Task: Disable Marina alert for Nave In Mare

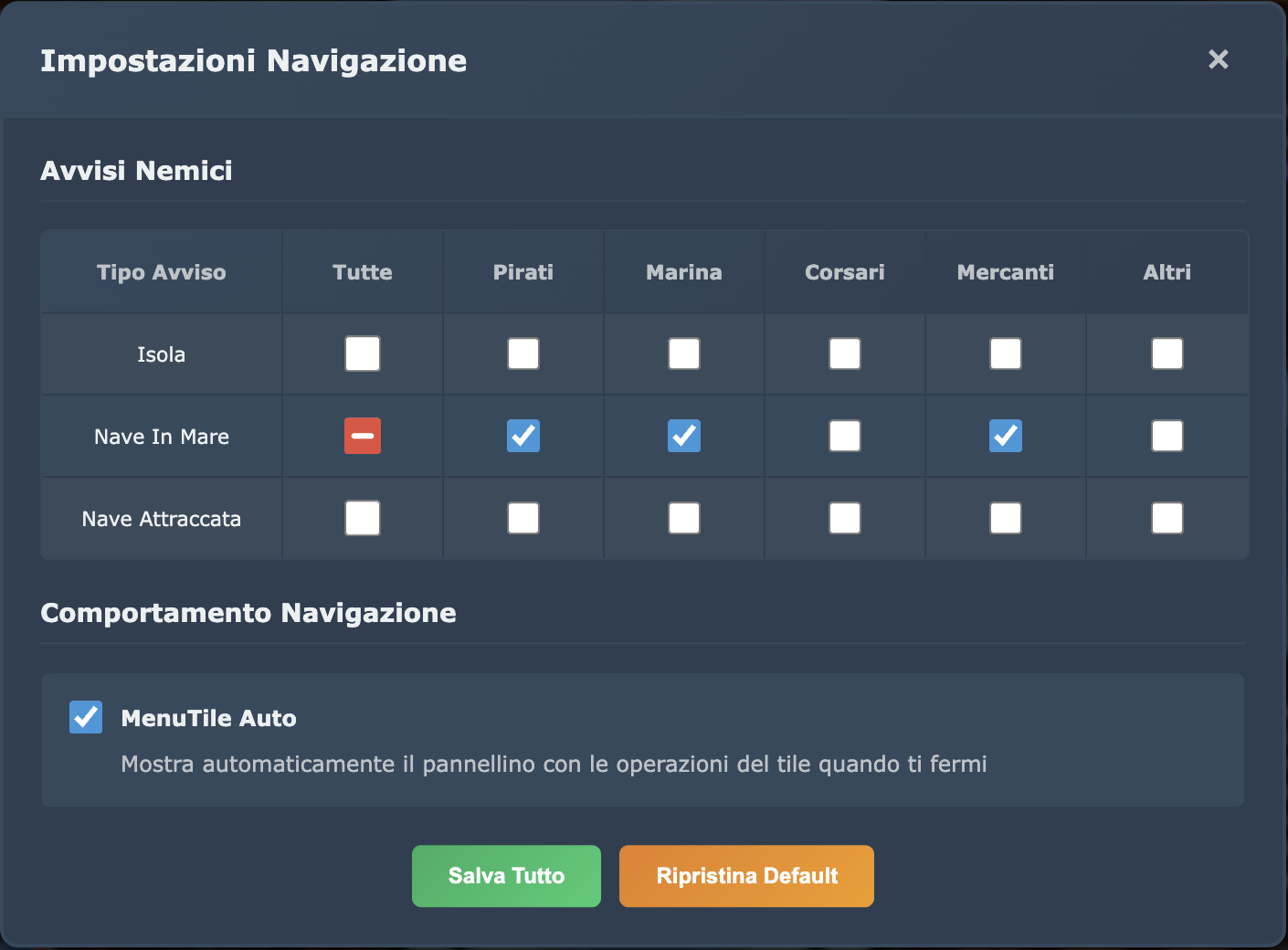Action: click(683, 436)
